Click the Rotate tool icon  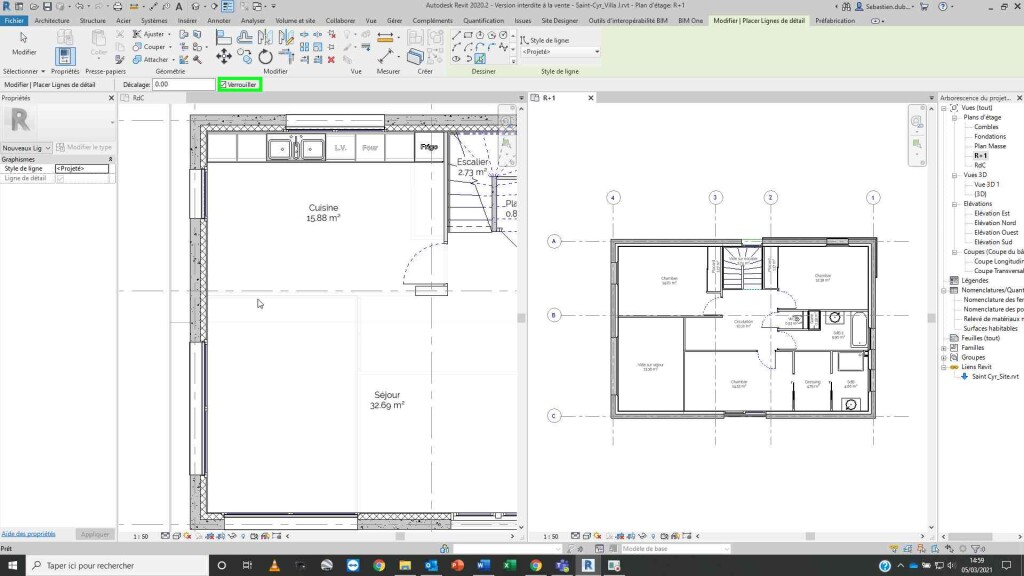click(265, 56)
